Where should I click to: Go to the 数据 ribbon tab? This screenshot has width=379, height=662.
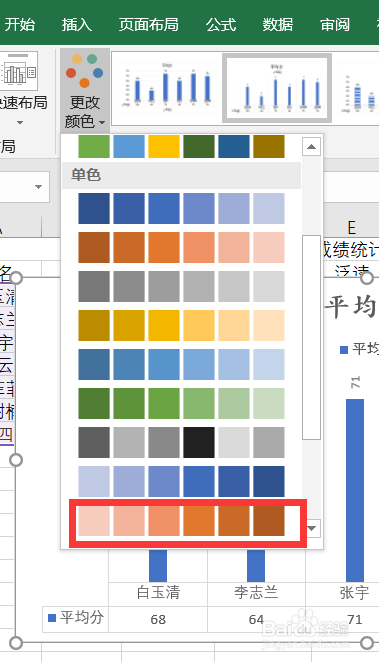click(x=278, y=24)
